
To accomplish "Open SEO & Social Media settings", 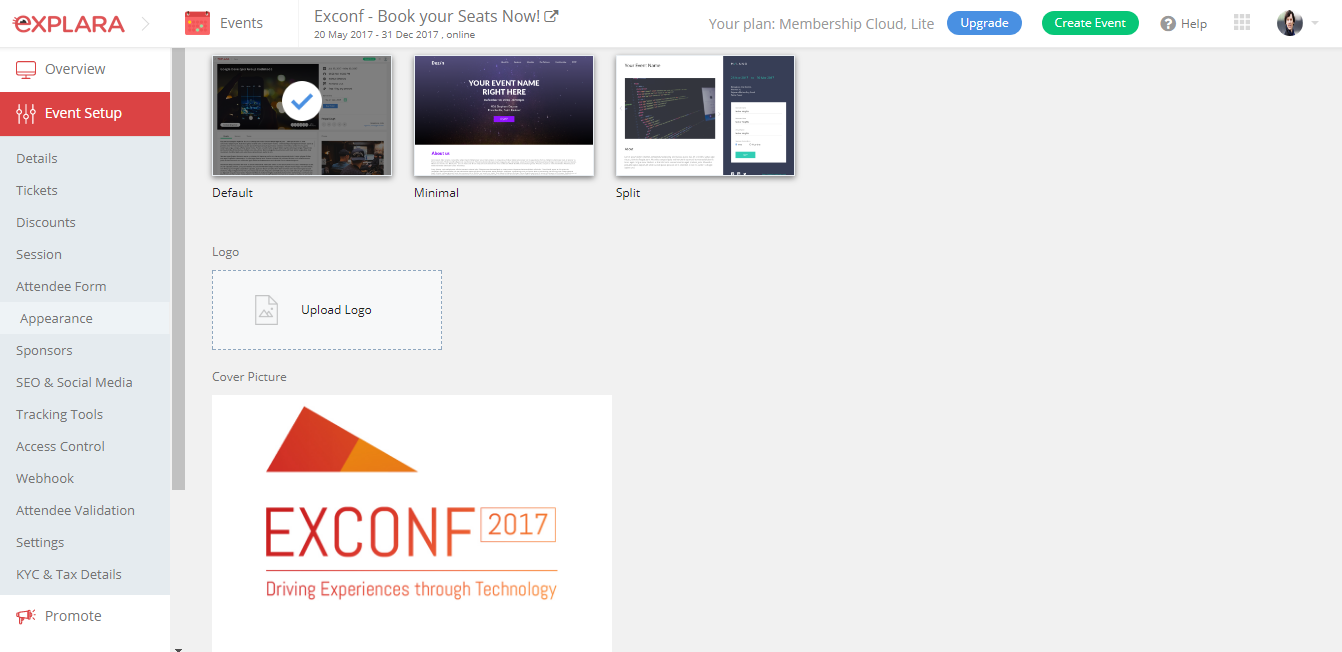I will pos(74,382).
